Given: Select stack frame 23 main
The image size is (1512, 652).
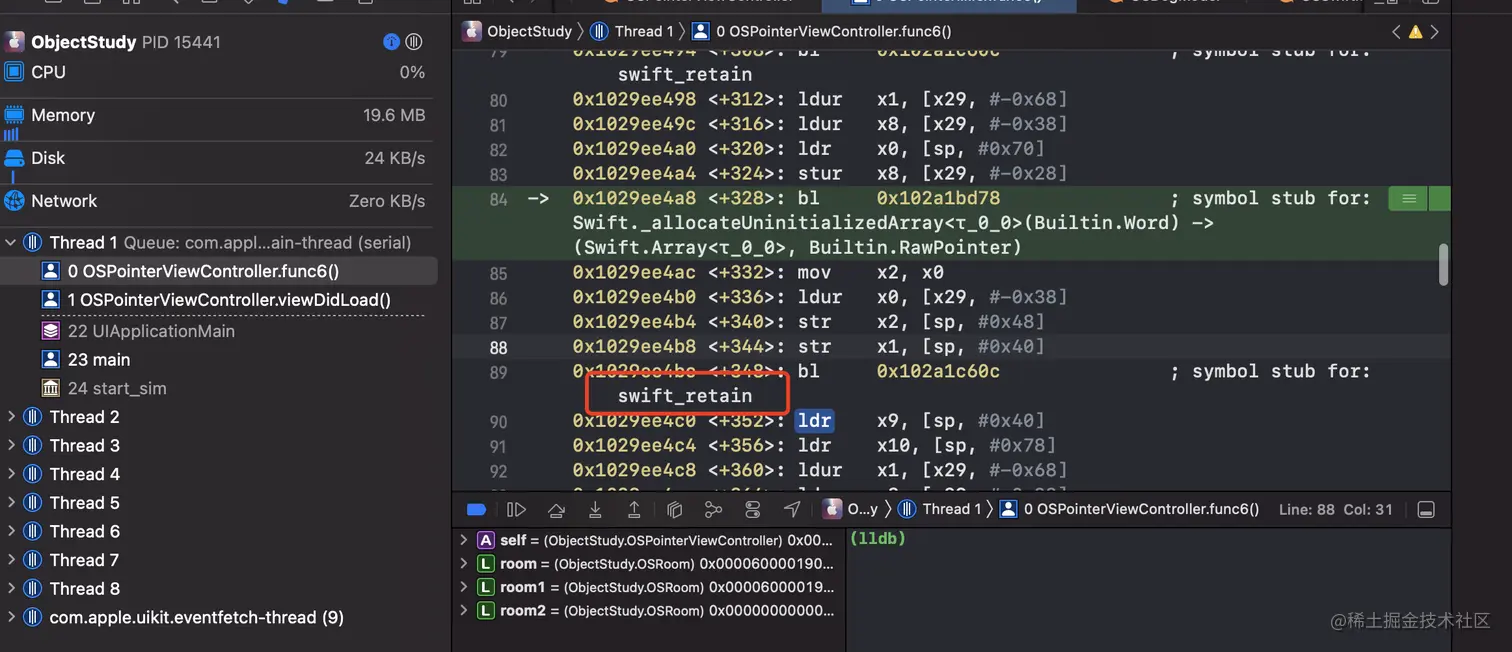Looking at the screenshot, I should coord(219,360).
